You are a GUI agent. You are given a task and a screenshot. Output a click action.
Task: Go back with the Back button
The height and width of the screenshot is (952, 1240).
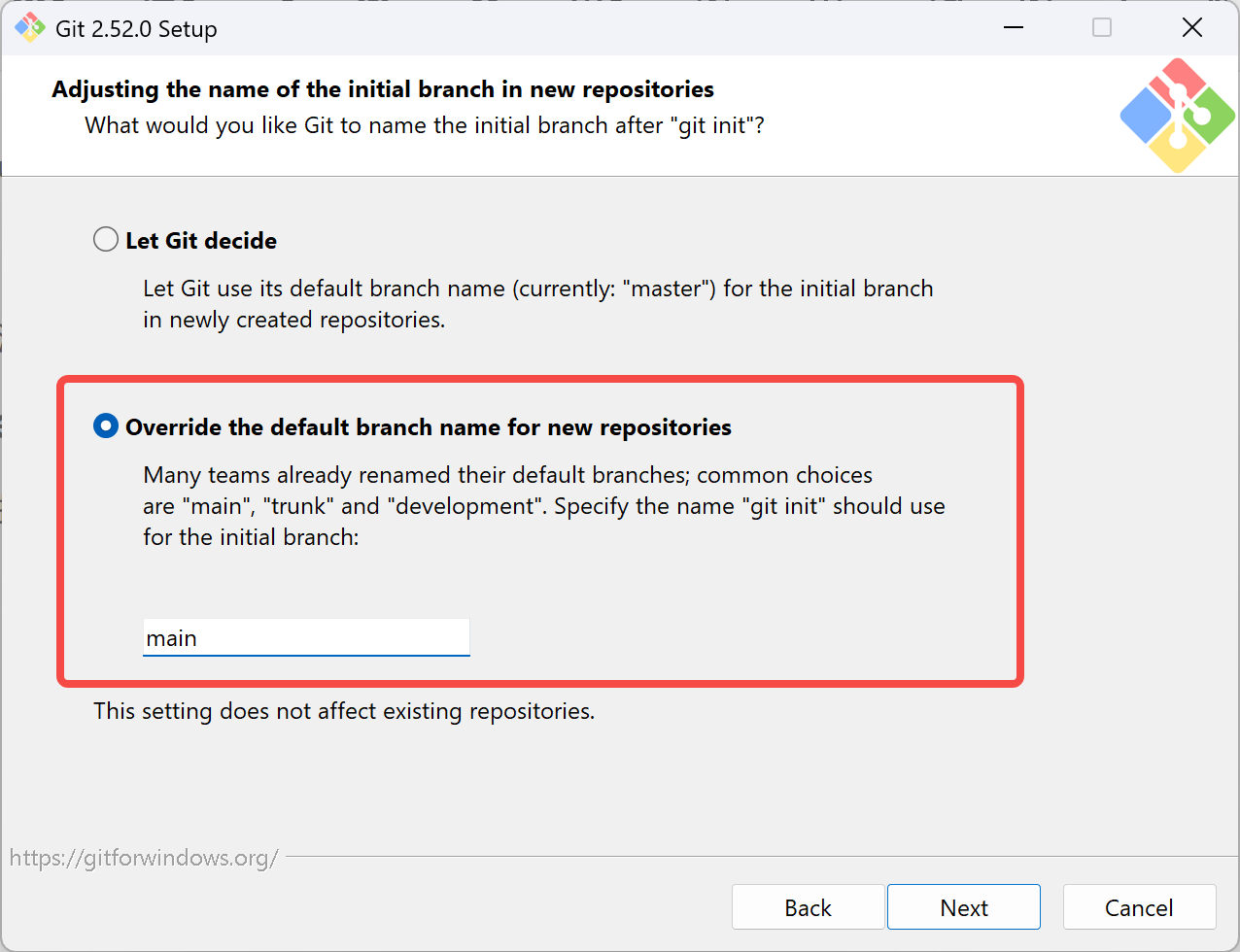click(x=808, y=907)
